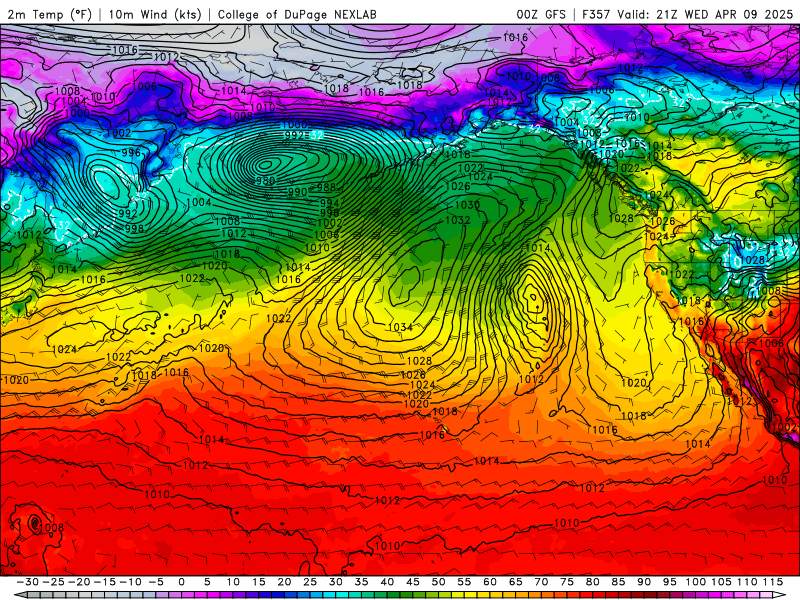Screen dimensions: 800x600
Task: Select the "Valid: 21Z WED APR 09 2025" text
Action: pyautogui.click(x=705, y=14)
